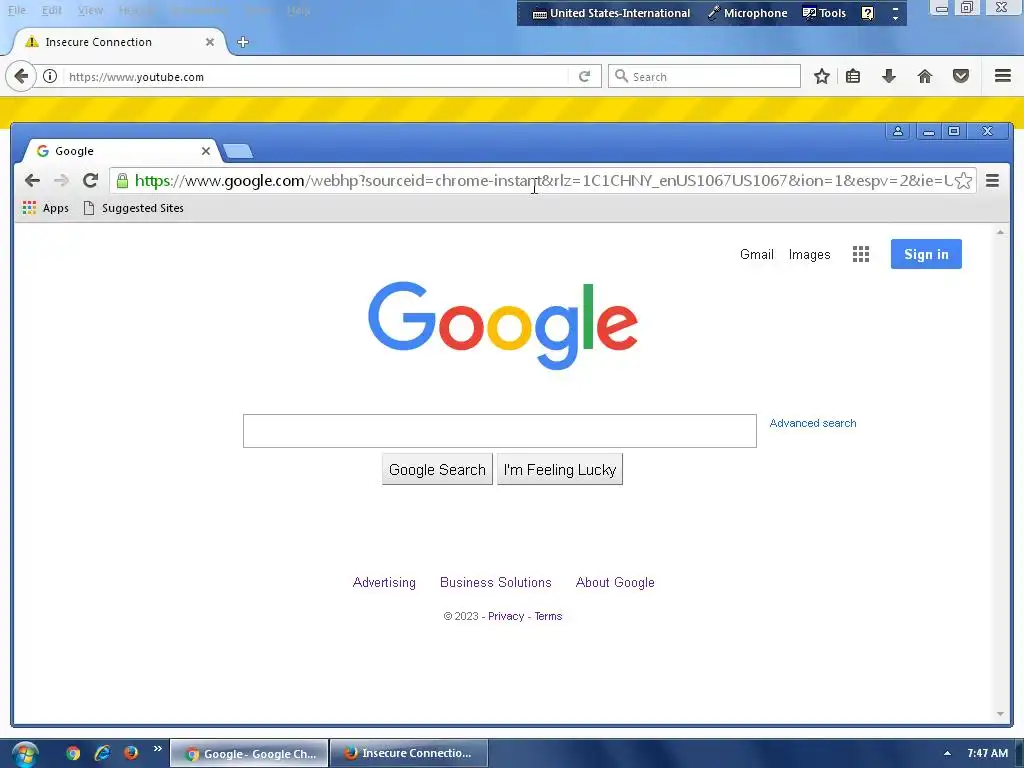The height and width of the screenshot is (768, 1024).
Task: Bookmark the Google page with Chrome's star
Action: click(x=963, y=181)
